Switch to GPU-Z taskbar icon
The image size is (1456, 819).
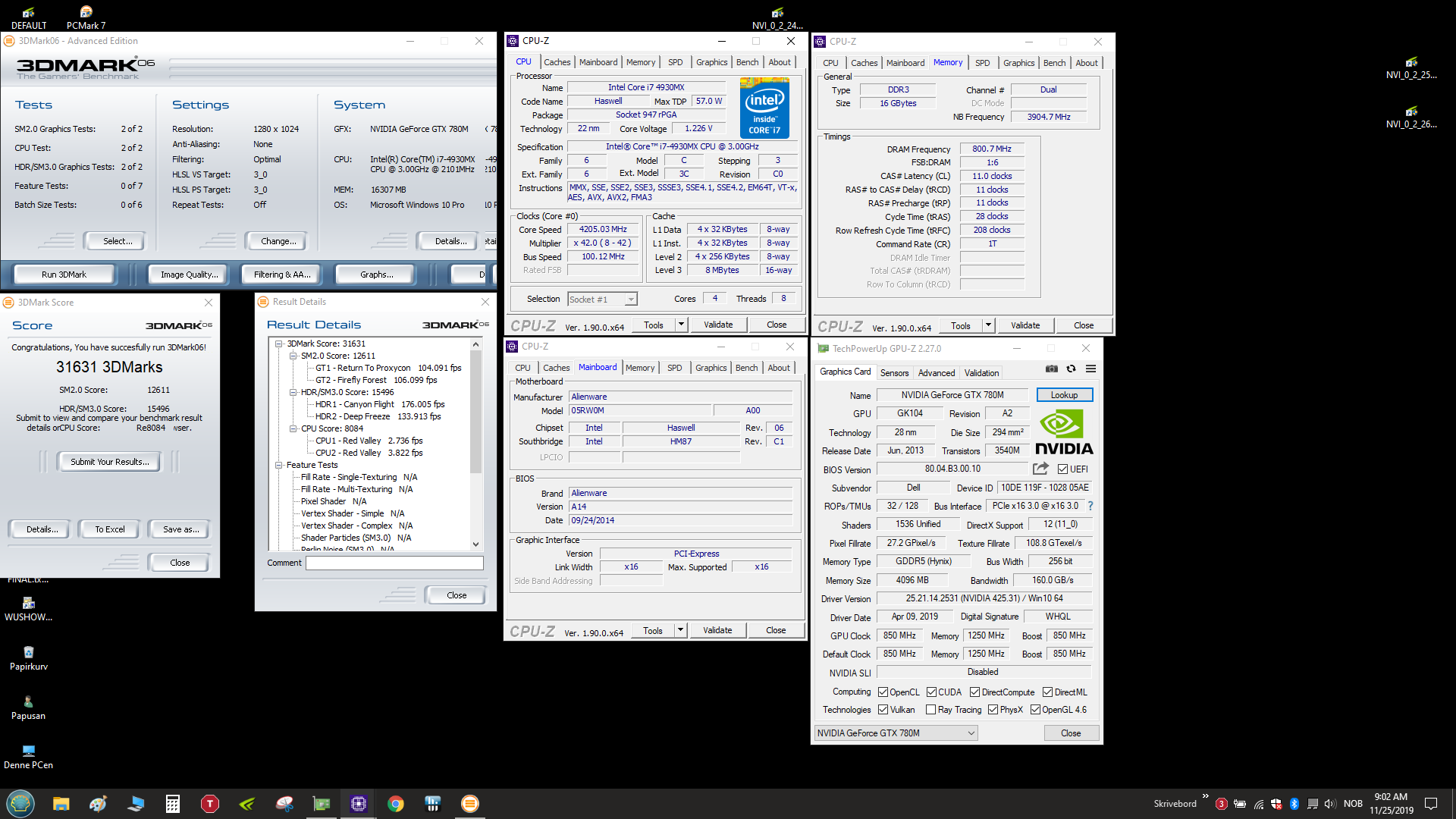(x=322, y=804)
